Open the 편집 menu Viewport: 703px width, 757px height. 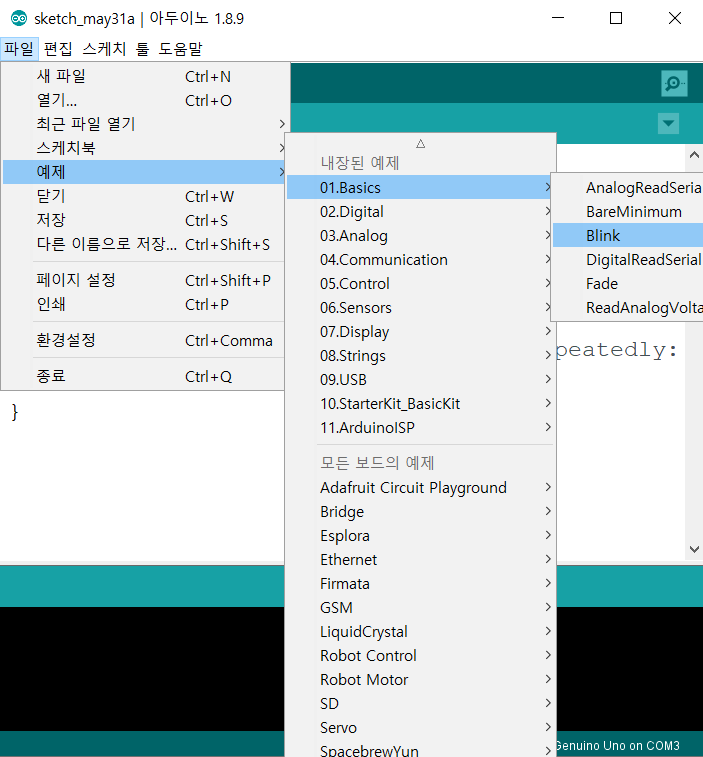point(58,49)
